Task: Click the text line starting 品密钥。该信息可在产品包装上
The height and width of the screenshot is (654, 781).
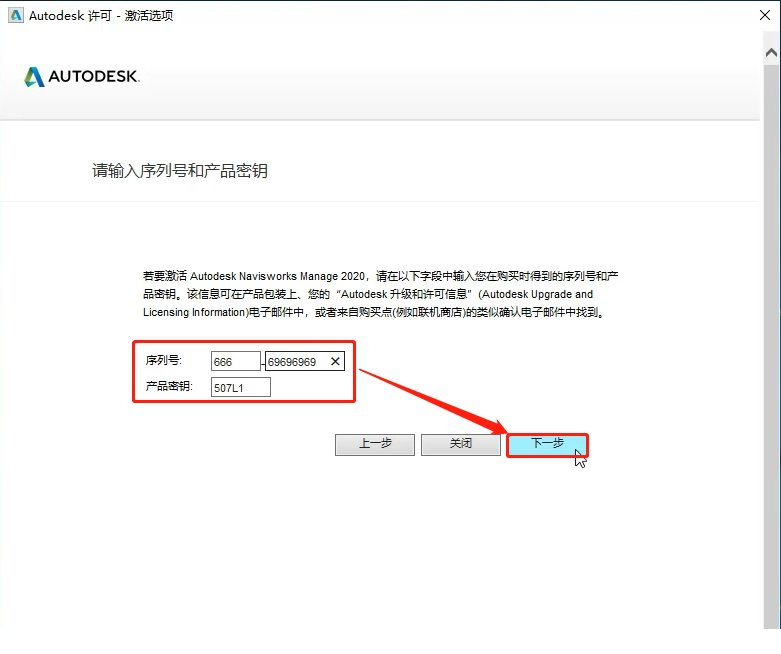Action: [x=368, y=294]
